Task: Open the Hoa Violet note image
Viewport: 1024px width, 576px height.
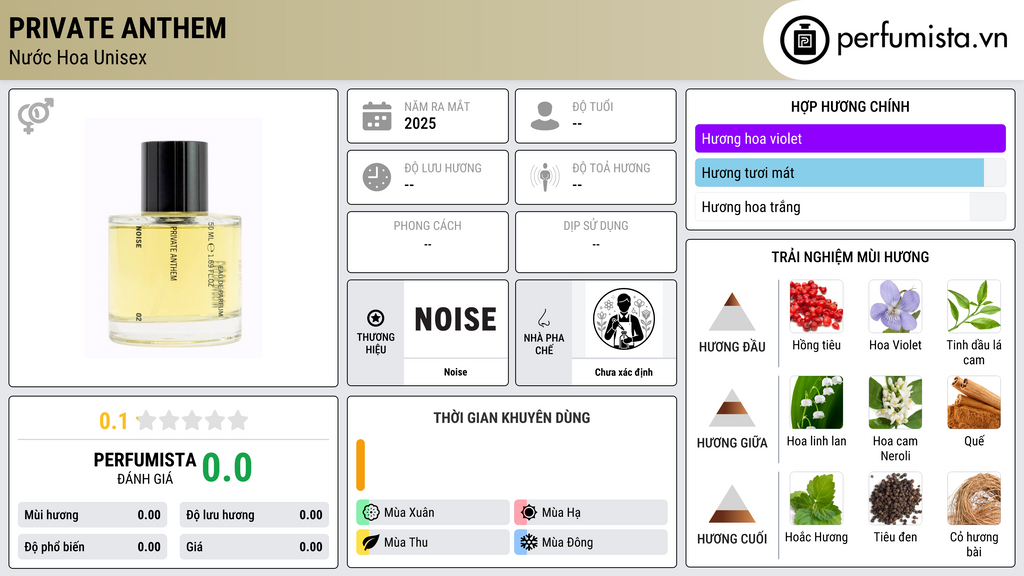Action: (895, 306)
